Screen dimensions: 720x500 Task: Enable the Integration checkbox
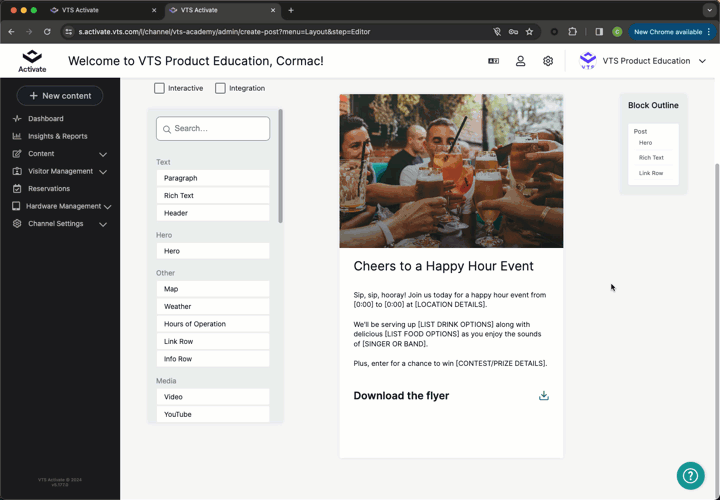pyautogui.click(x=220, y=88)
